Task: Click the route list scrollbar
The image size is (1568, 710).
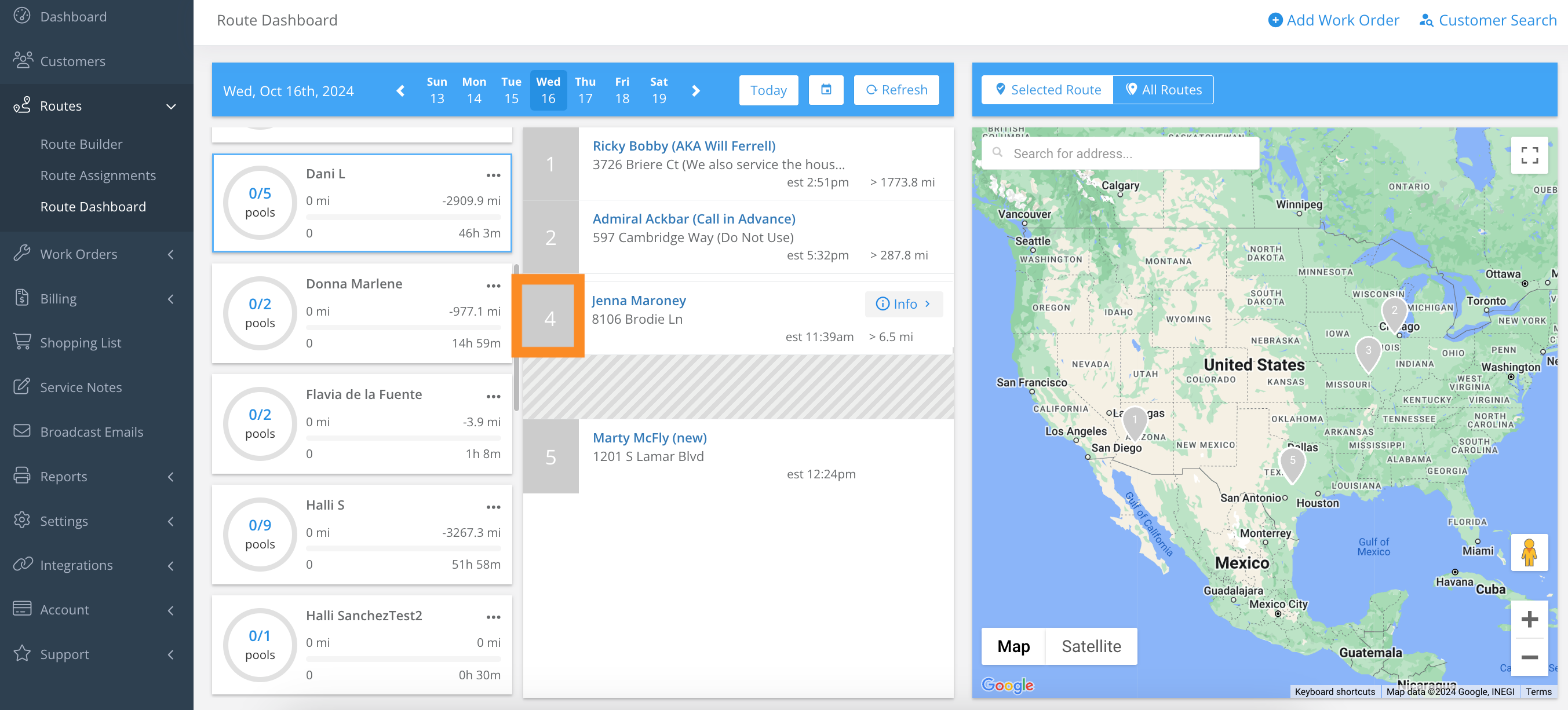Action: 516,338
